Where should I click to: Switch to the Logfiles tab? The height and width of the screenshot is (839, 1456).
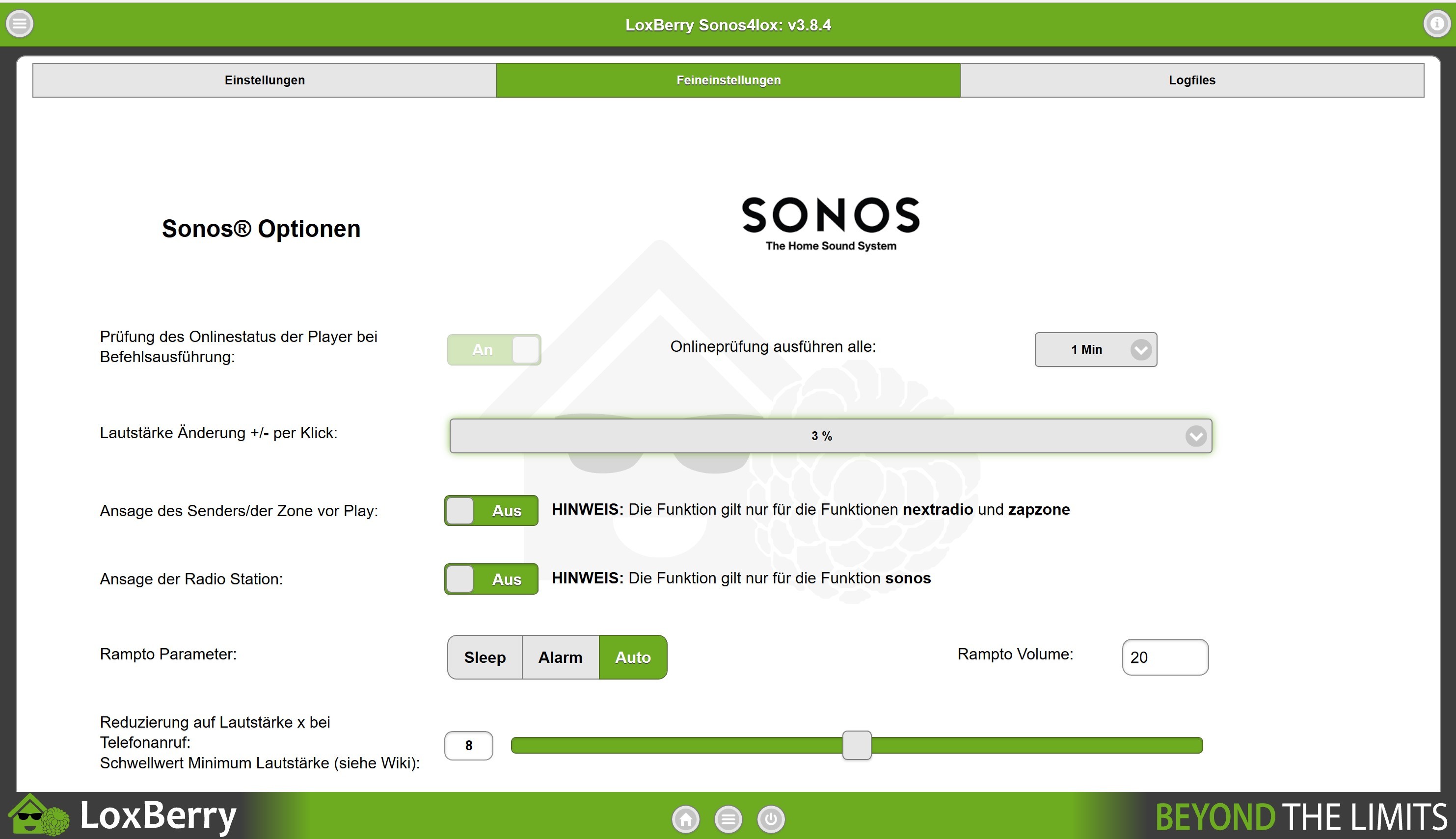pyautogui.click(x=1191, y=80)
